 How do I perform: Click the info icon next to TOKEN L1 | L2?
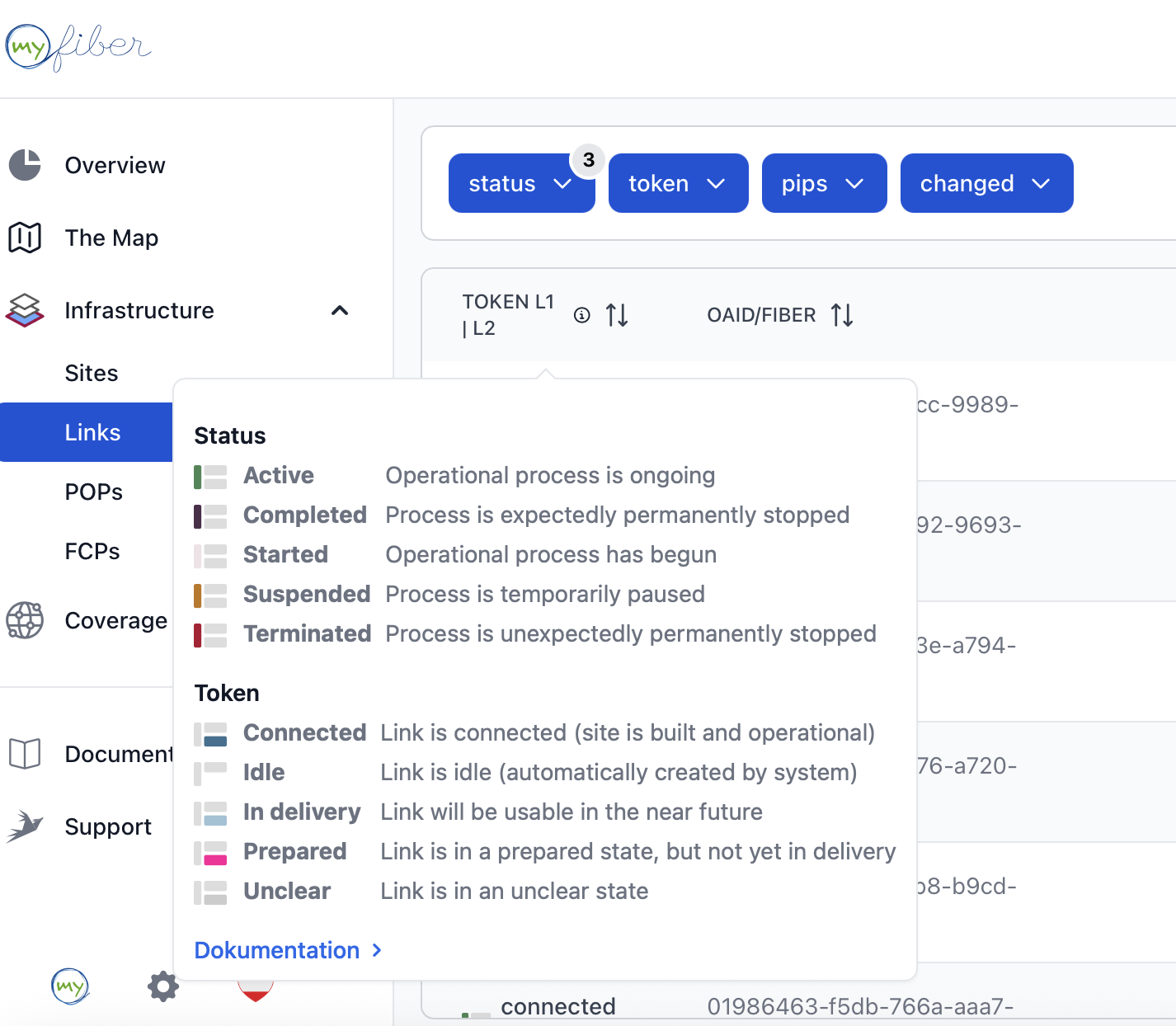(x=582, y=315)
